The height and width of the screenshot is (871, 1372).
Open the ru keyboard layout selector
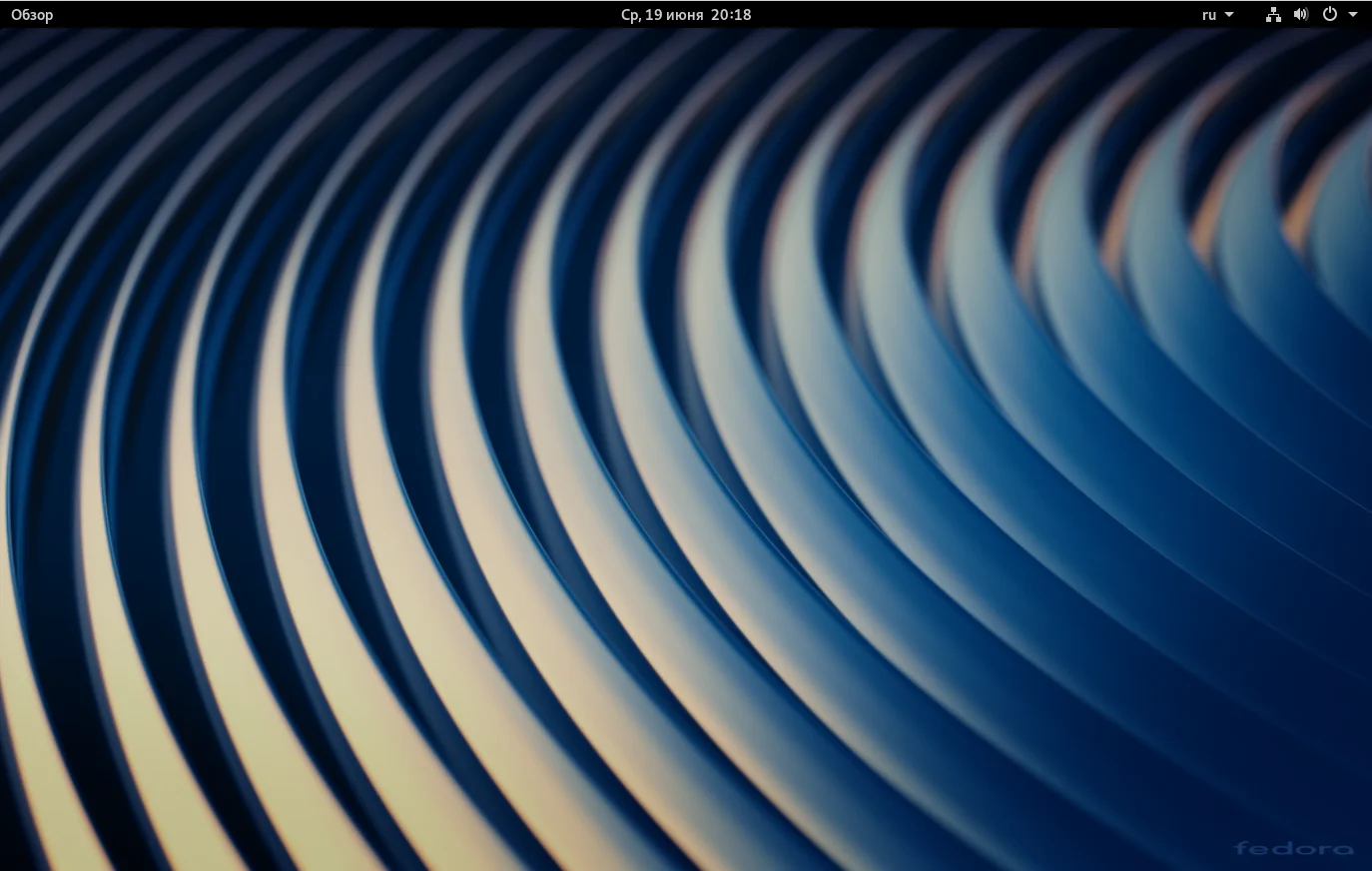point(1217,15)
